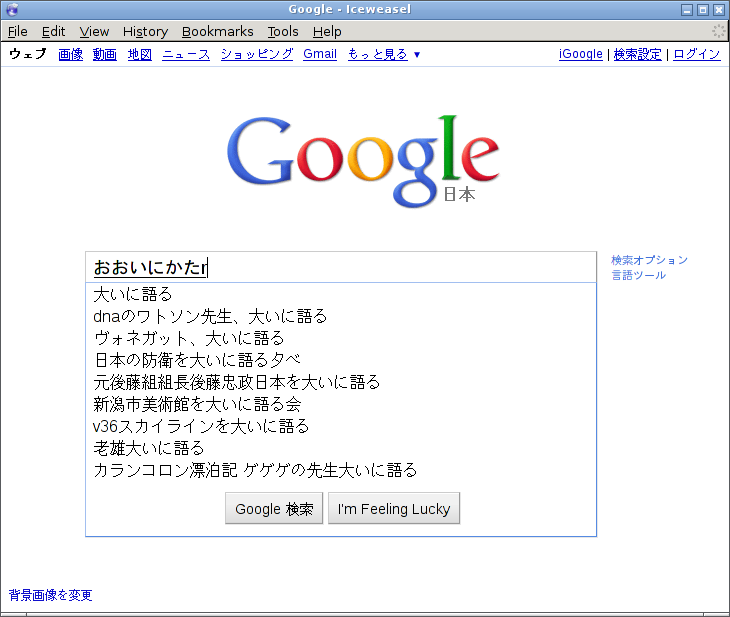Go to the Gmail link
730x617 pixels.
pos(320,54)
